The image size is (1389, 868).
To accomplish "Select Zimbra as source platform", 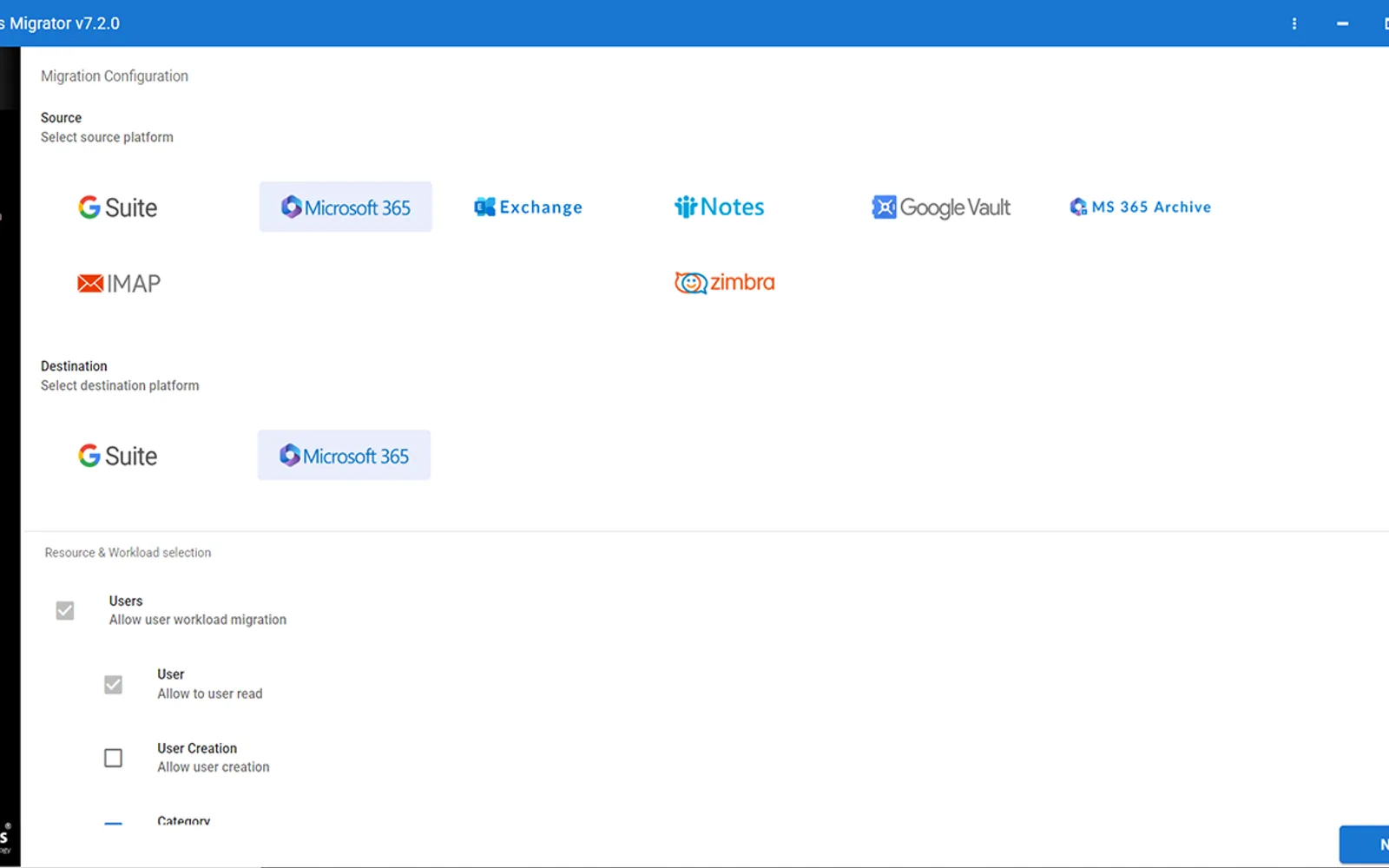I will [x=725, y=282].
